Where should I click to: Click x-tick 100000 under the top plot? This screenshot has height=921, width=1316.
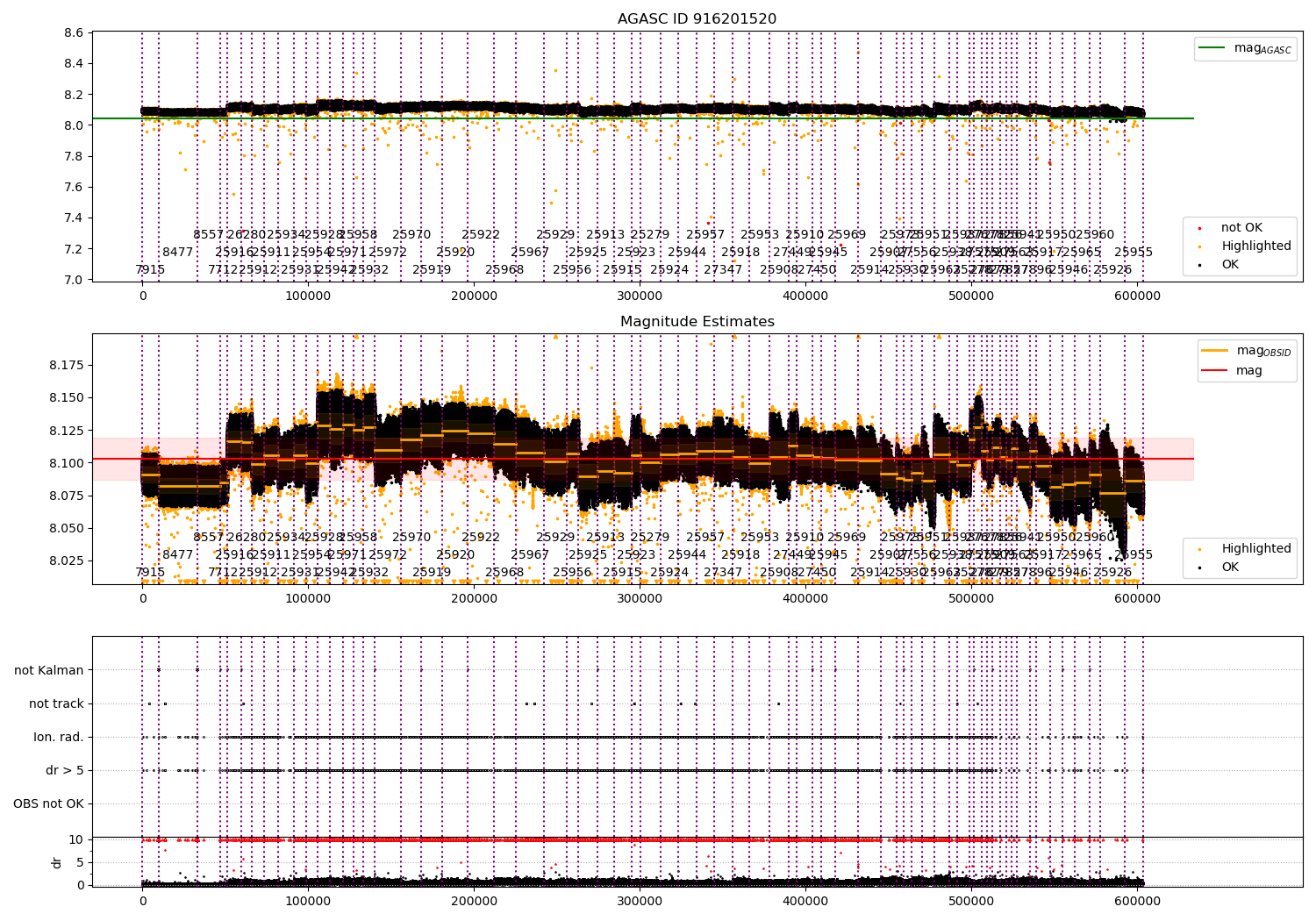click(308, 296)
